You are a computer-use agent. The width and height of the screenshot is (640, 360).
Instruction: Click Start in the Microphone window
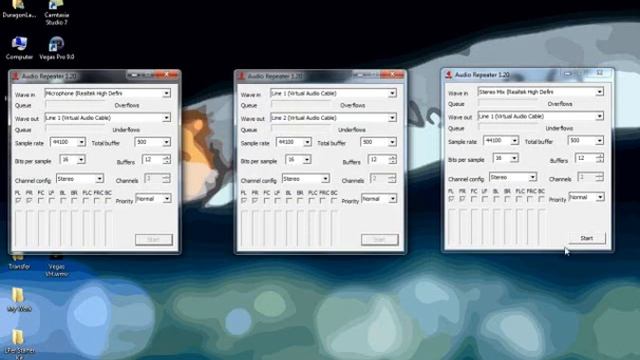click(154, 240)
